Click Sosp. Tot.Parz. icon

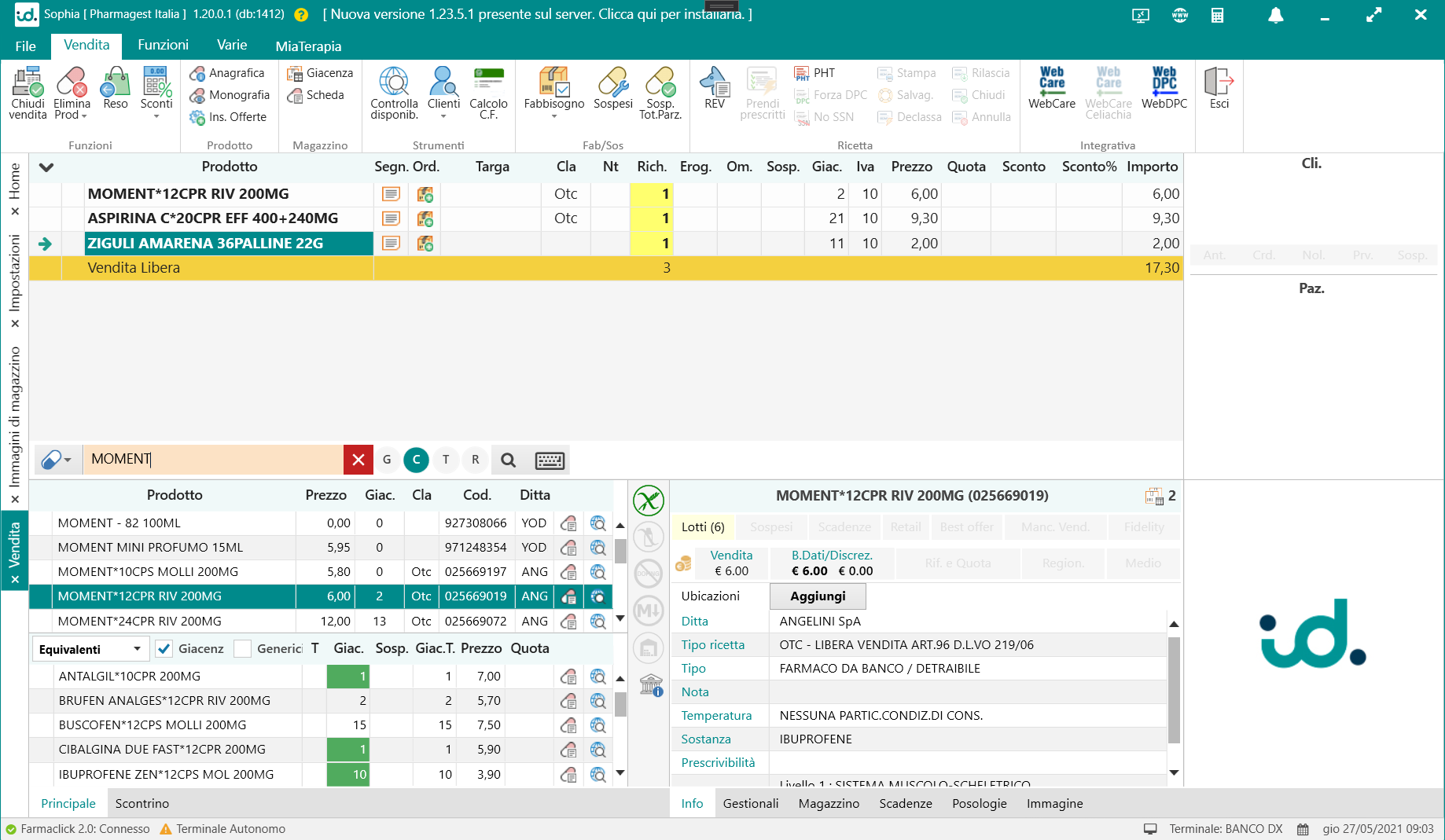point(660,93)
